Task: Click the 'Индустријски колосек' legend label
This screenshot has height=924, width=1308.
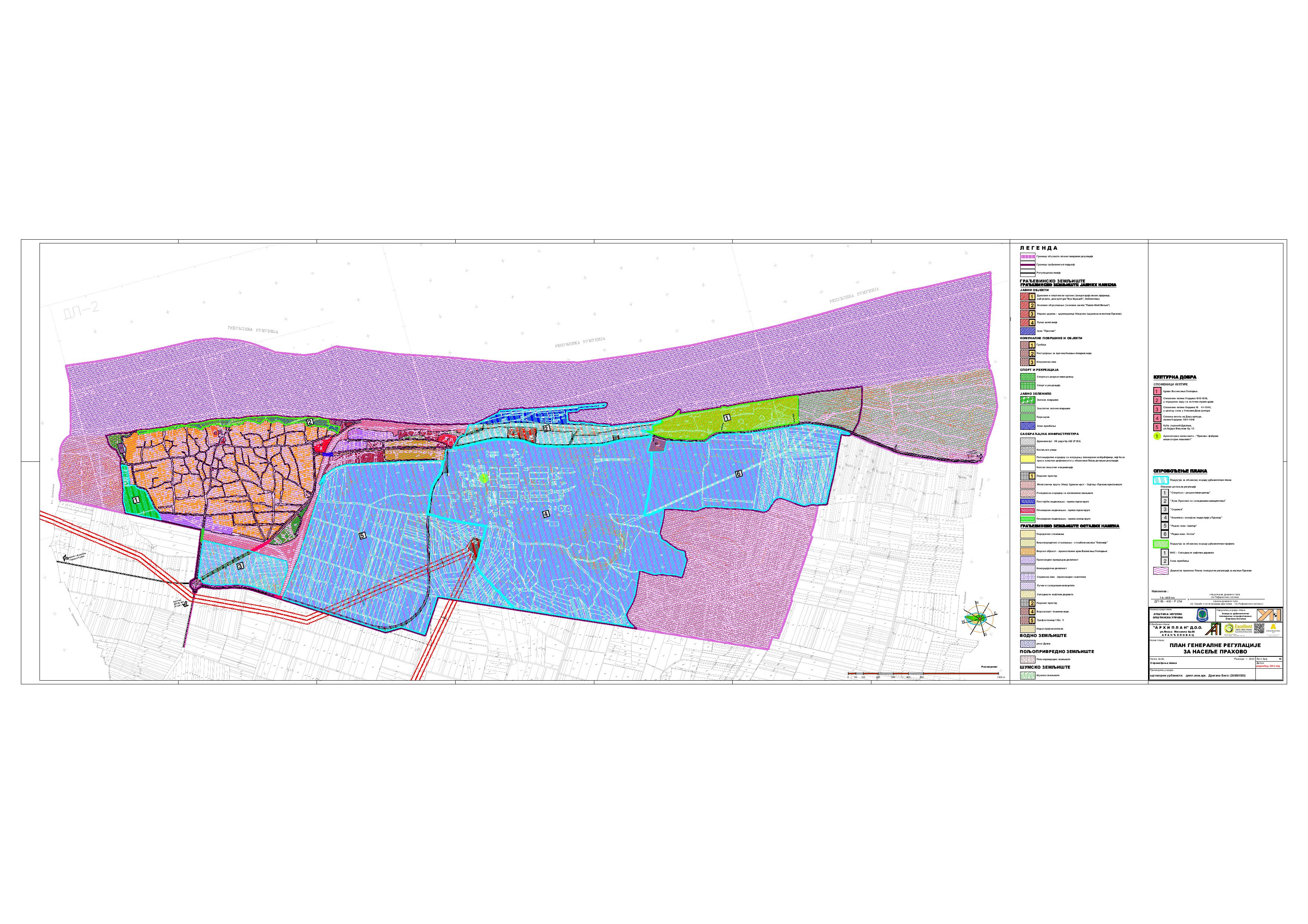Action: pos(1050,629)
